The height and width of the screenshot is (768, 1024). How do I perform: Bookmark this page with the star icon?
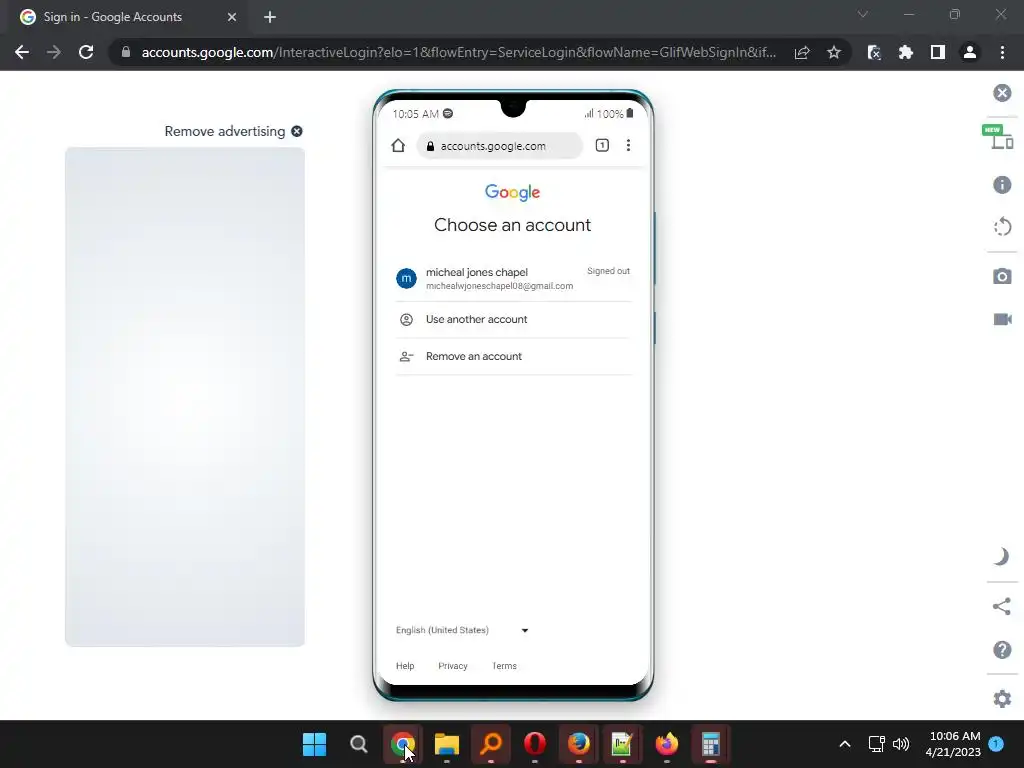click(x=834, y=52)
